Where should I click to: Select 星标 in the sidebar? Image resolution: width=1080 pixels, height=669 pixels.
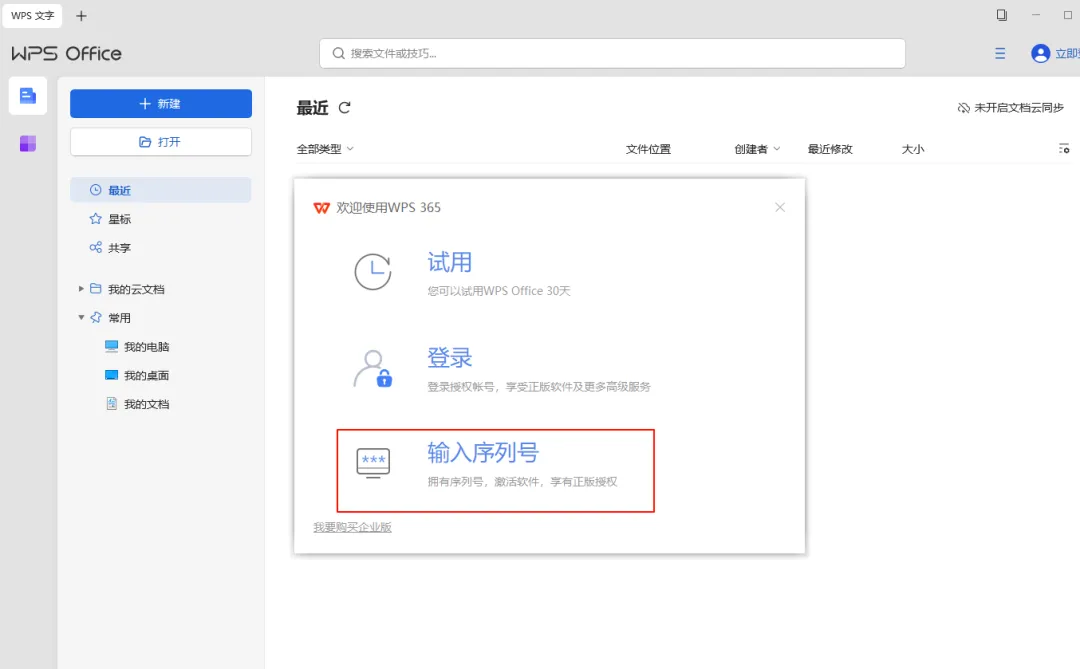pyautogui.click(x=119, y=219)
